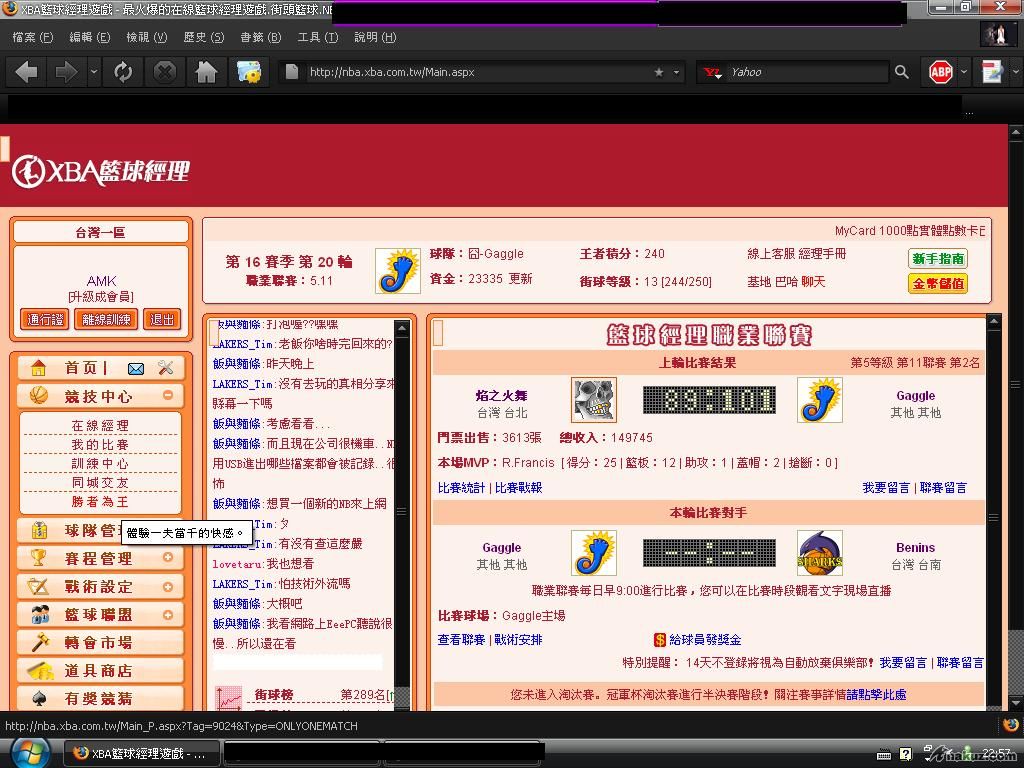Click the XBA籃球經理 site logo
This screenshot has width=1024, height=768.
[x=101, y=171]
